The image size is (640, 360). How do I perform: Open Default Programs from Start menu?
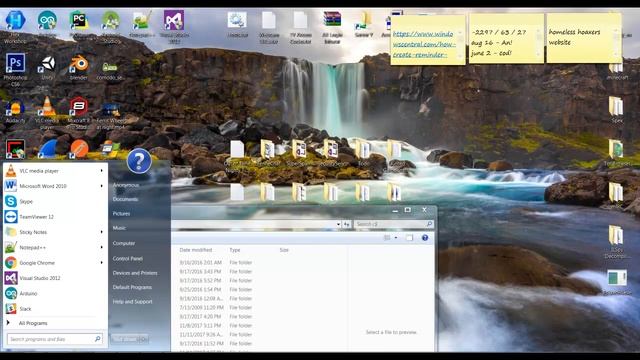(132, 287)
